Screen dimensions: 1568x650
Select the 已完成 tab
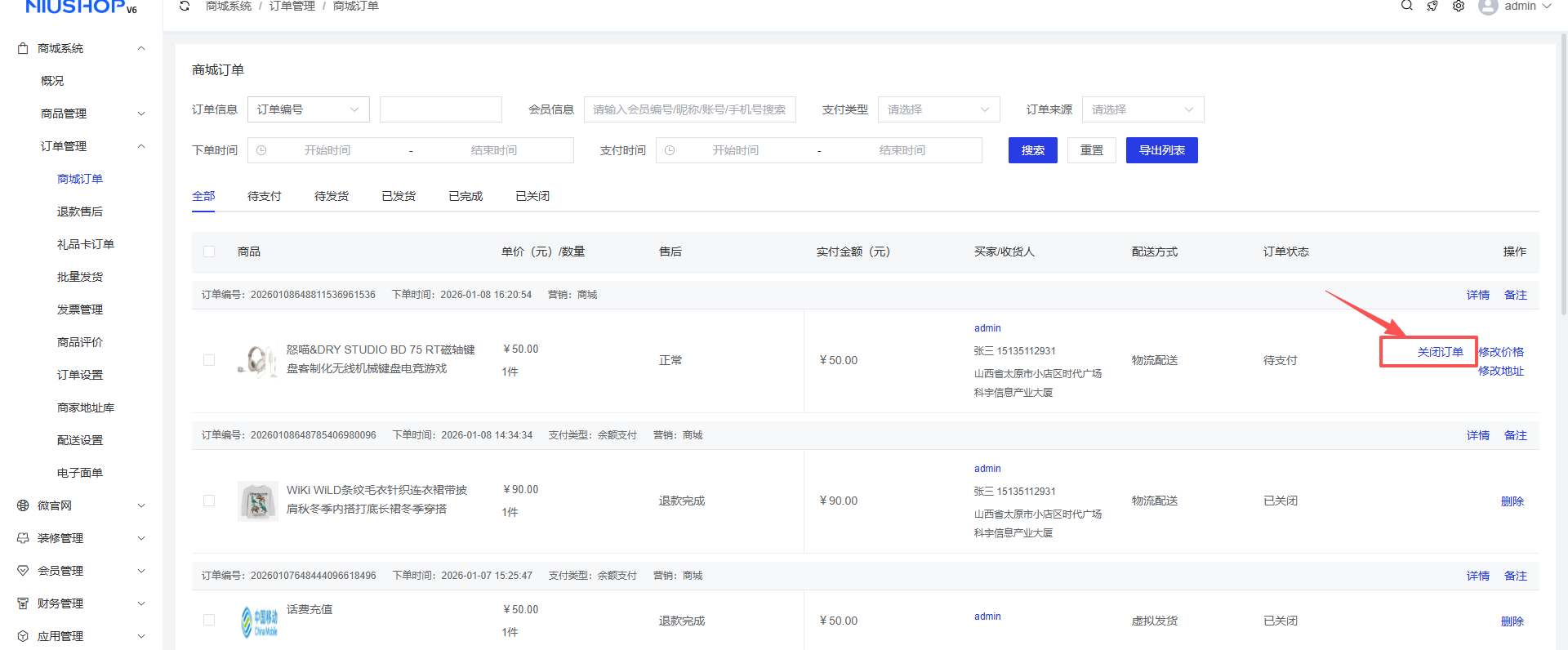click(465, 196)
